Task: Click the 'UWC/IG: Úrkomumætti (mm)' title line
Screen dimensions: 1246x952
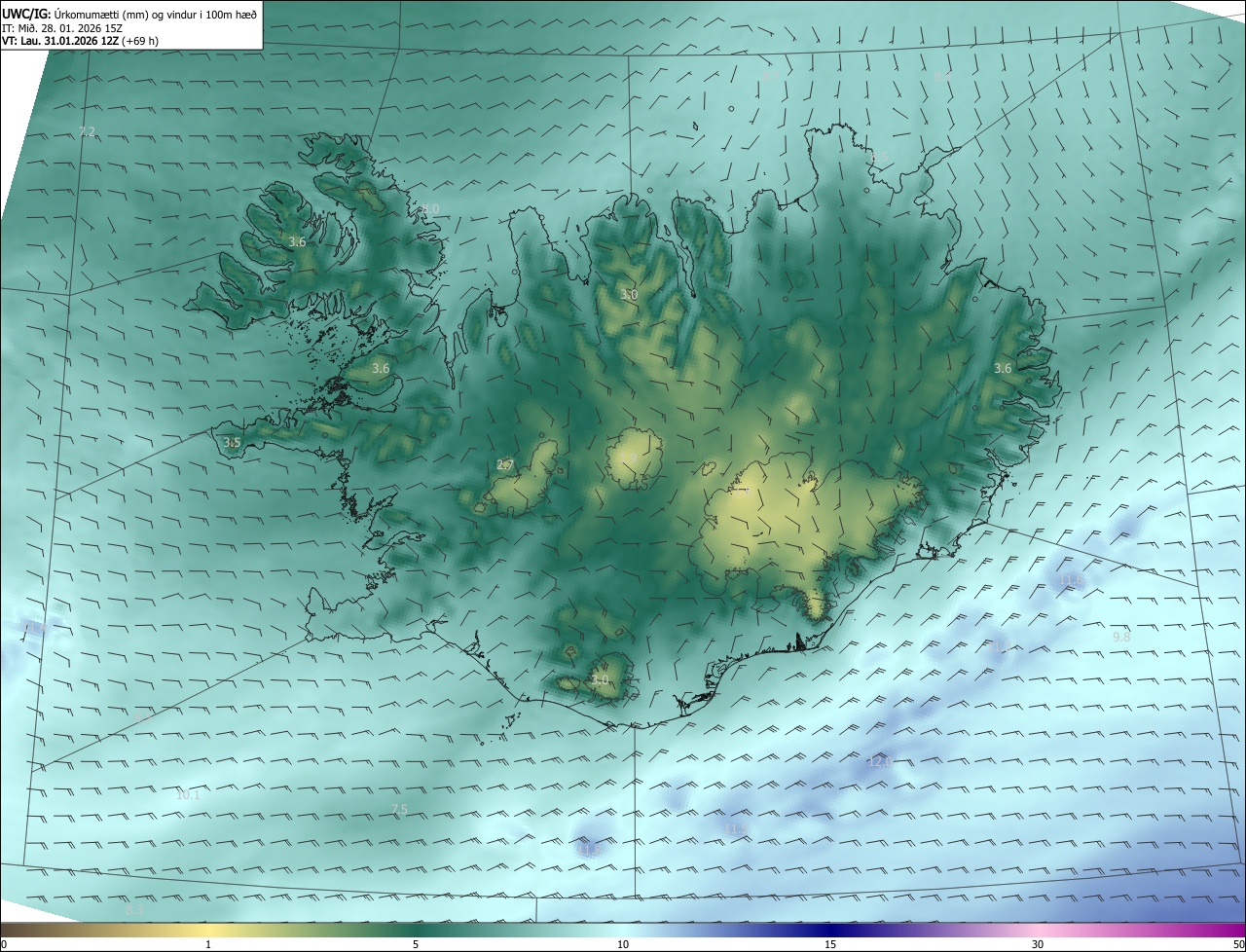Action: (129, 14)
